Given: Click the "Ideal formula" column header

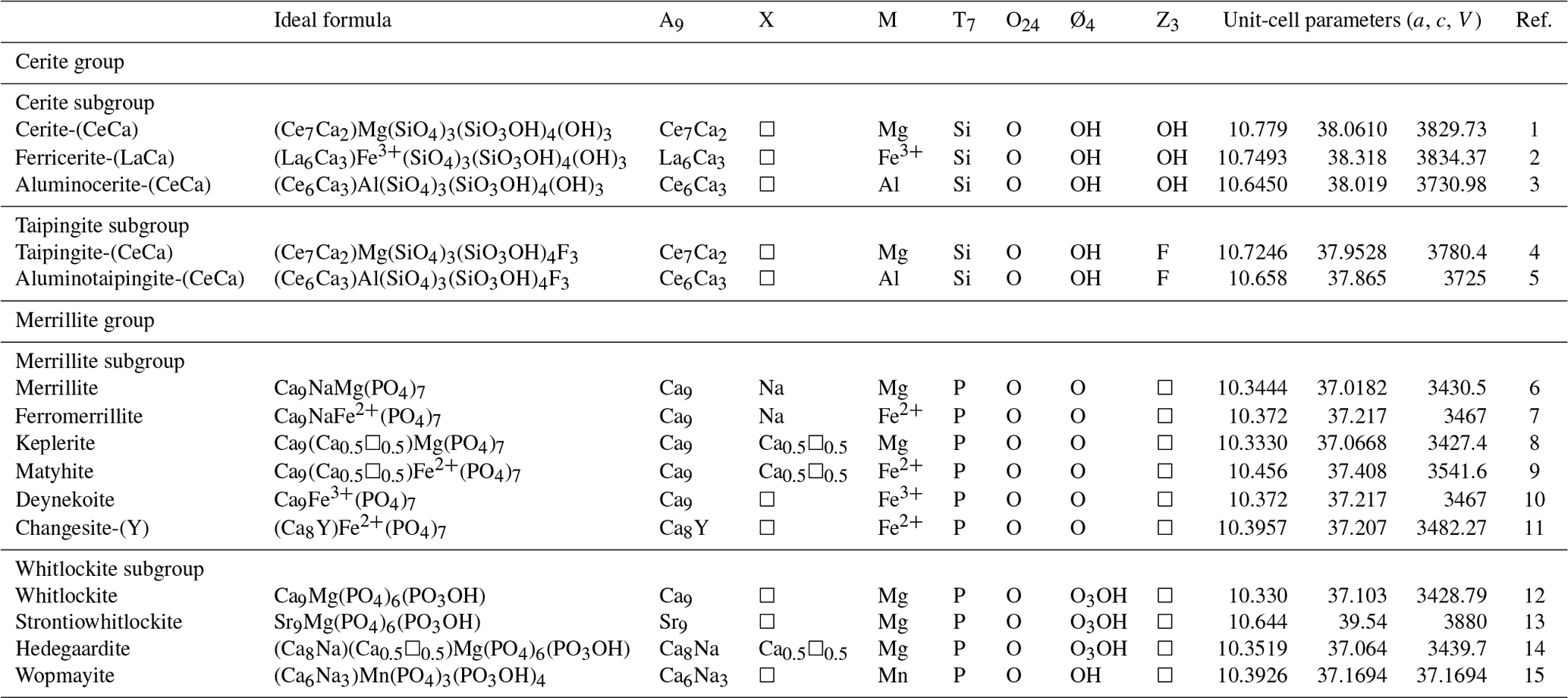Looking at the screenshot, I should coord(332,20).
